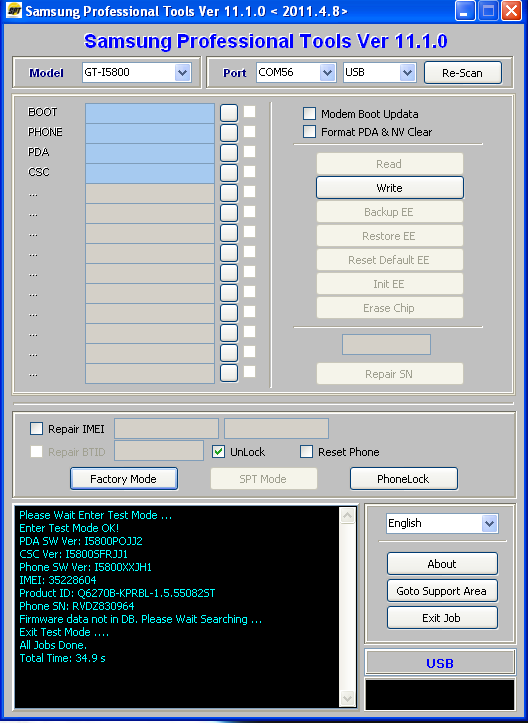Screen dimensions: 529x724
Task: Click the Re-Scan button
Action: pos(463,73)
